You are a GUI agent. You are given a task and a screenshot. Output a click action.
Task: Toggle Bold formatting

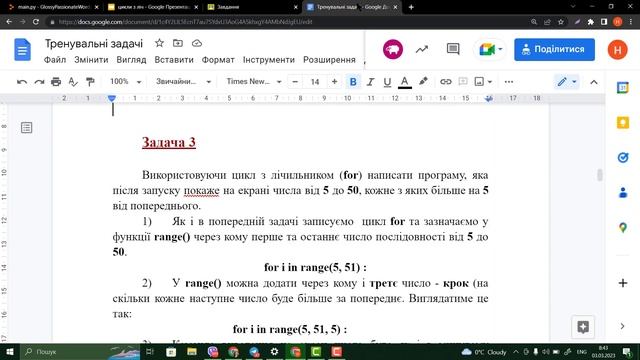coord(353,82)
